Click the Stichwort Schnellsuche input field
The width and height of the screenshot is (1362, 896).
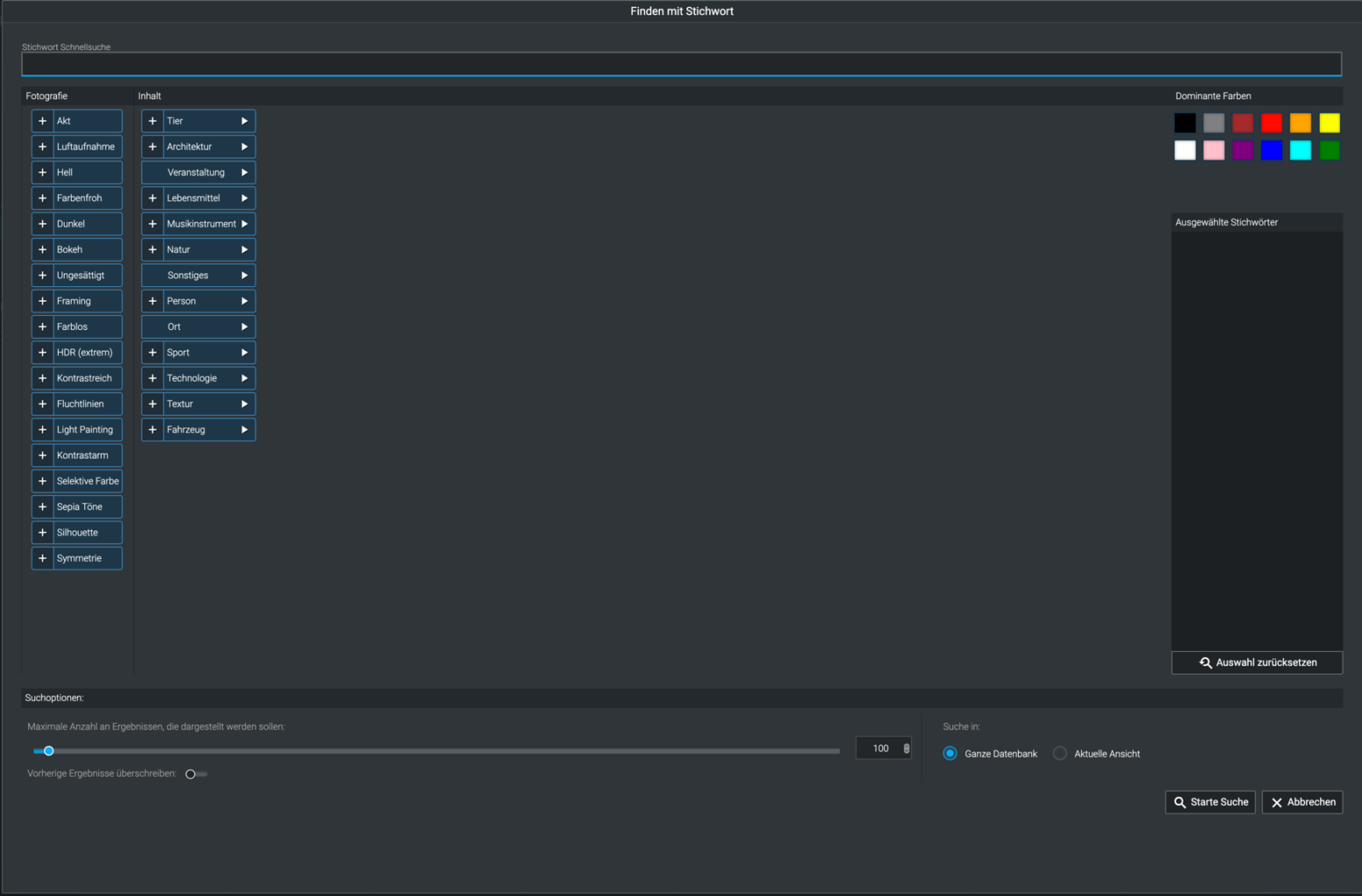click(x=681, y=64)
